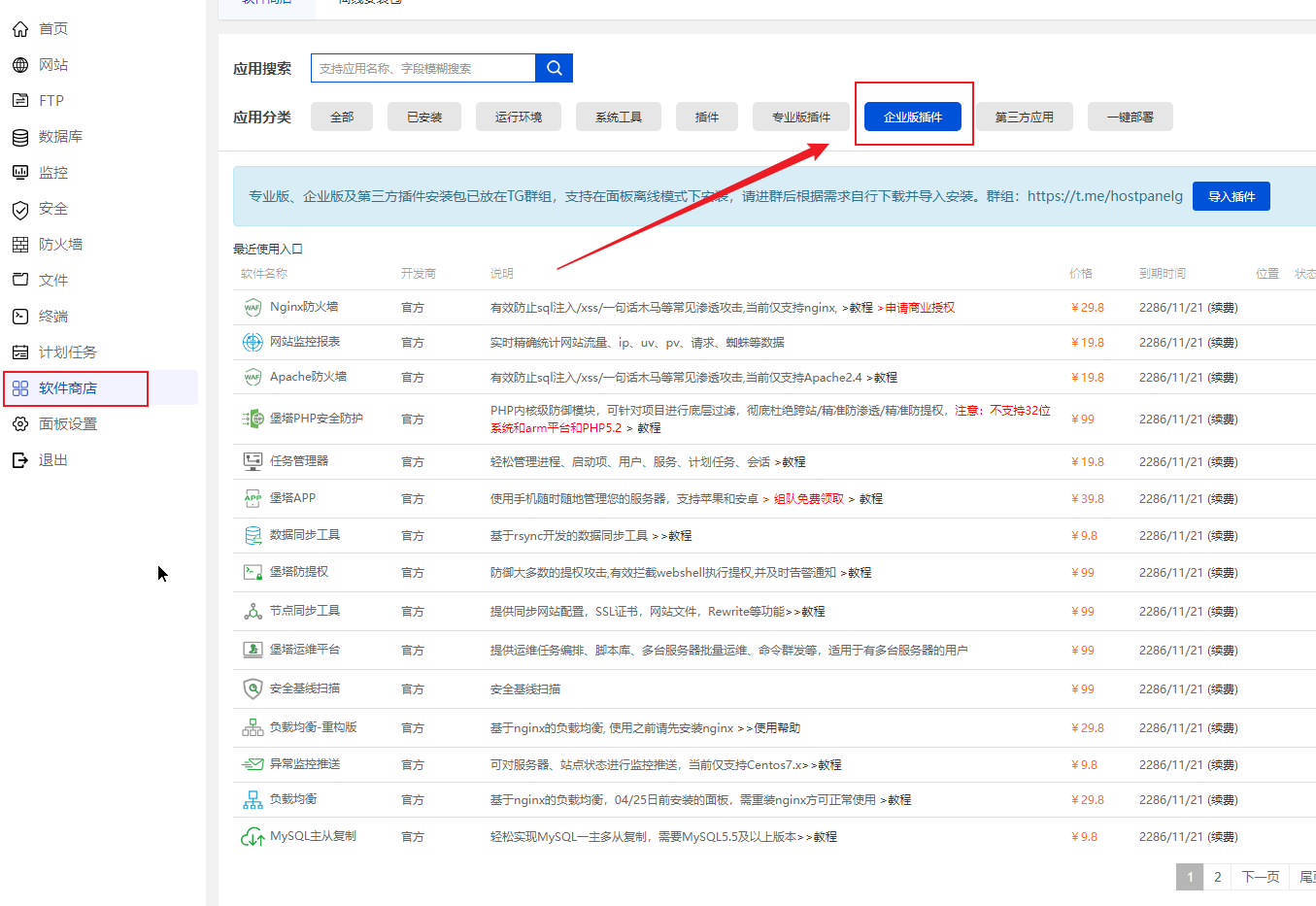Click the 任务管理器 plugin icon
This screenshot has height=906, width=1316.
[253, 461]
